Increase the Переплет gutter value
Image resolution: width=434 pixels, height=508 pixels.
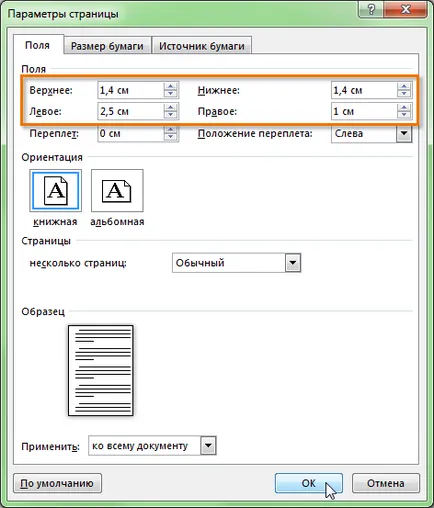point(171,130)
